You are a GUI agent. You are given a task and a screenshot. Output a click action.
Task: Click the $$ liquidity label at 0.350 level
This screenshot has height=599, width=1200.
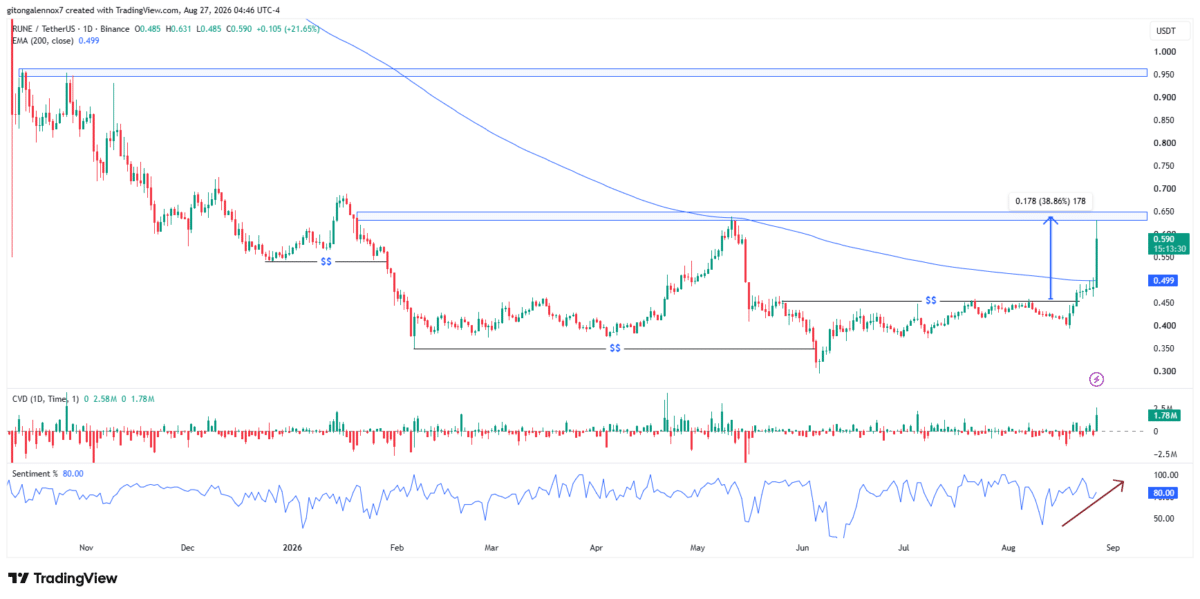tap(615, 349)
